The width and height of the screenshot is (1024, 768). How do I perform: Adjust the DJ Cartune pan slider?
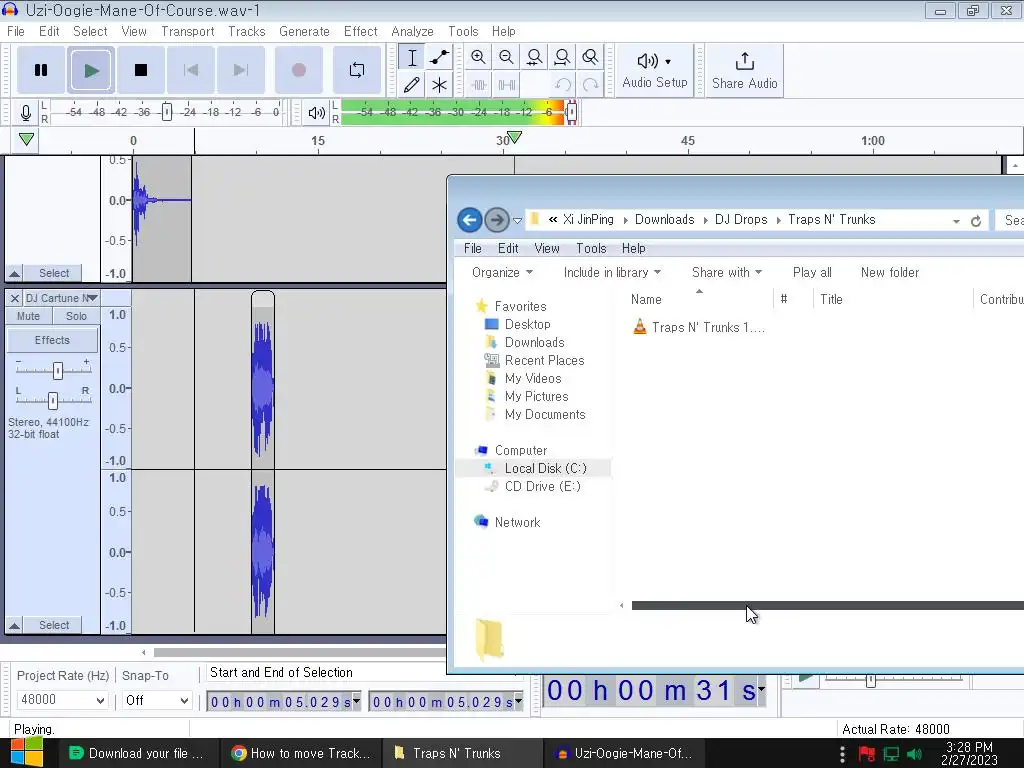[x=53, y=400]
